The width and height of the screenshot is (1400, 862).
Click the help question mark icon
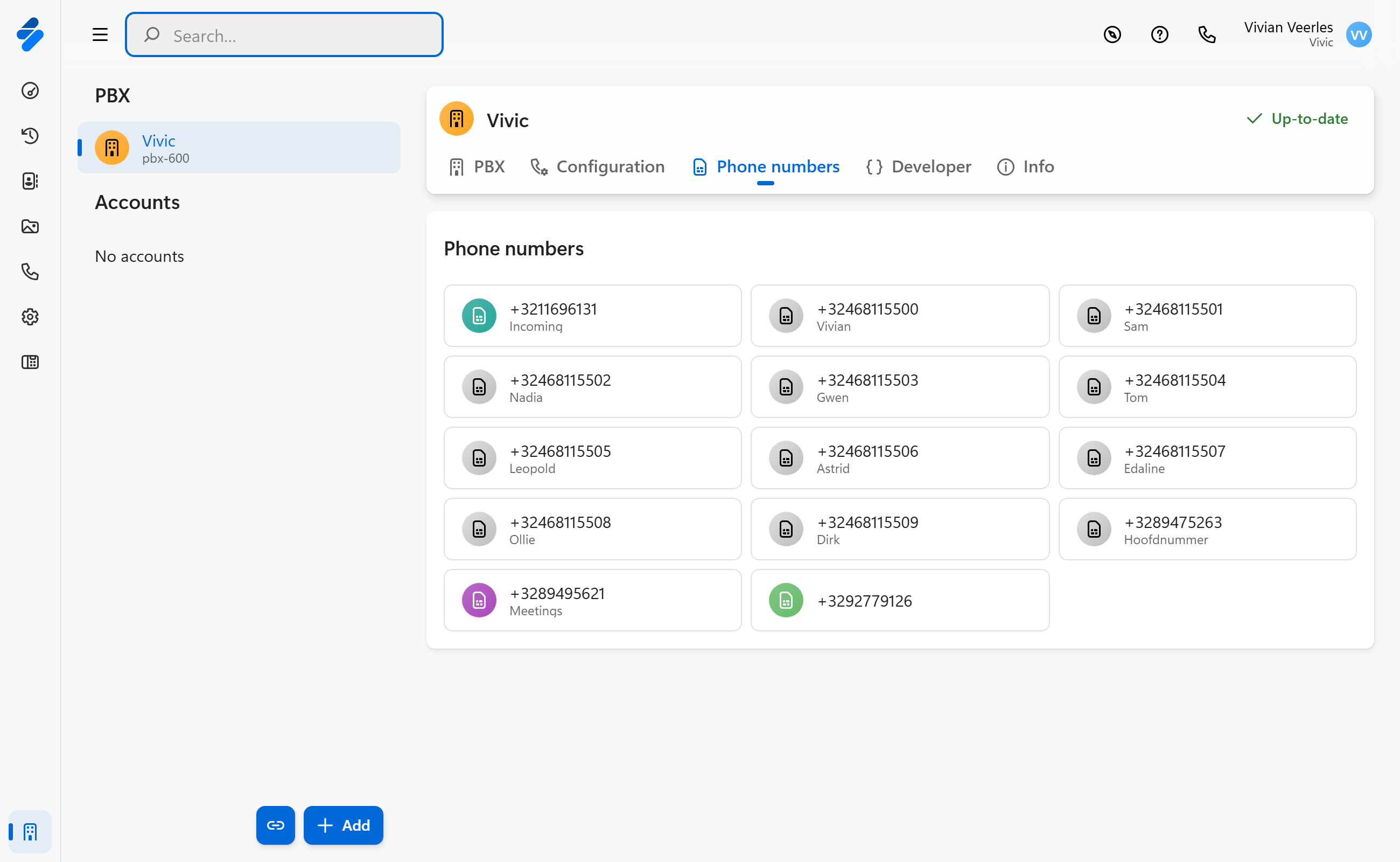click(1159, 35)
